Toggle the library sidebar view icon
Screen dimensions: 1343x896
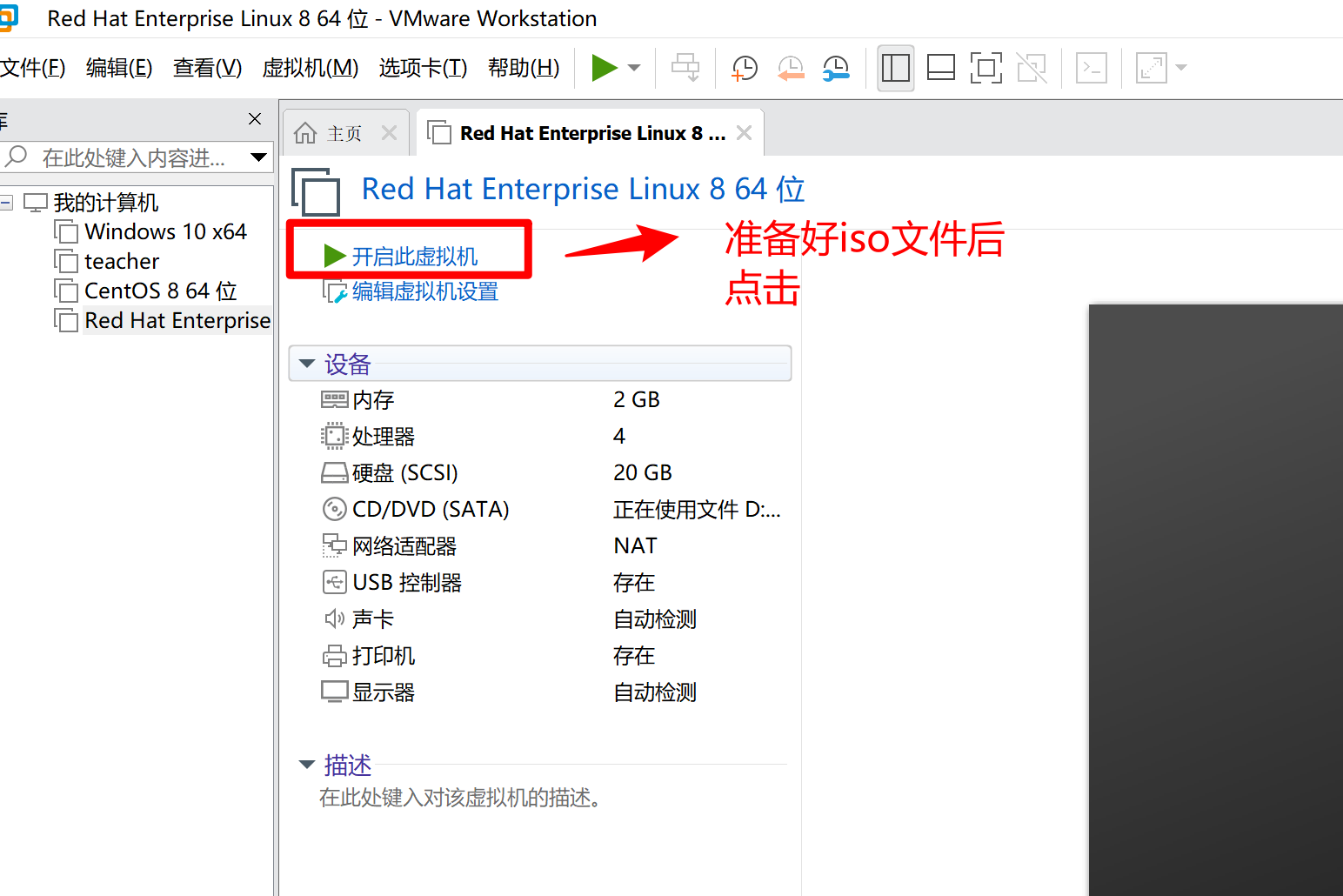coord(895,68)
